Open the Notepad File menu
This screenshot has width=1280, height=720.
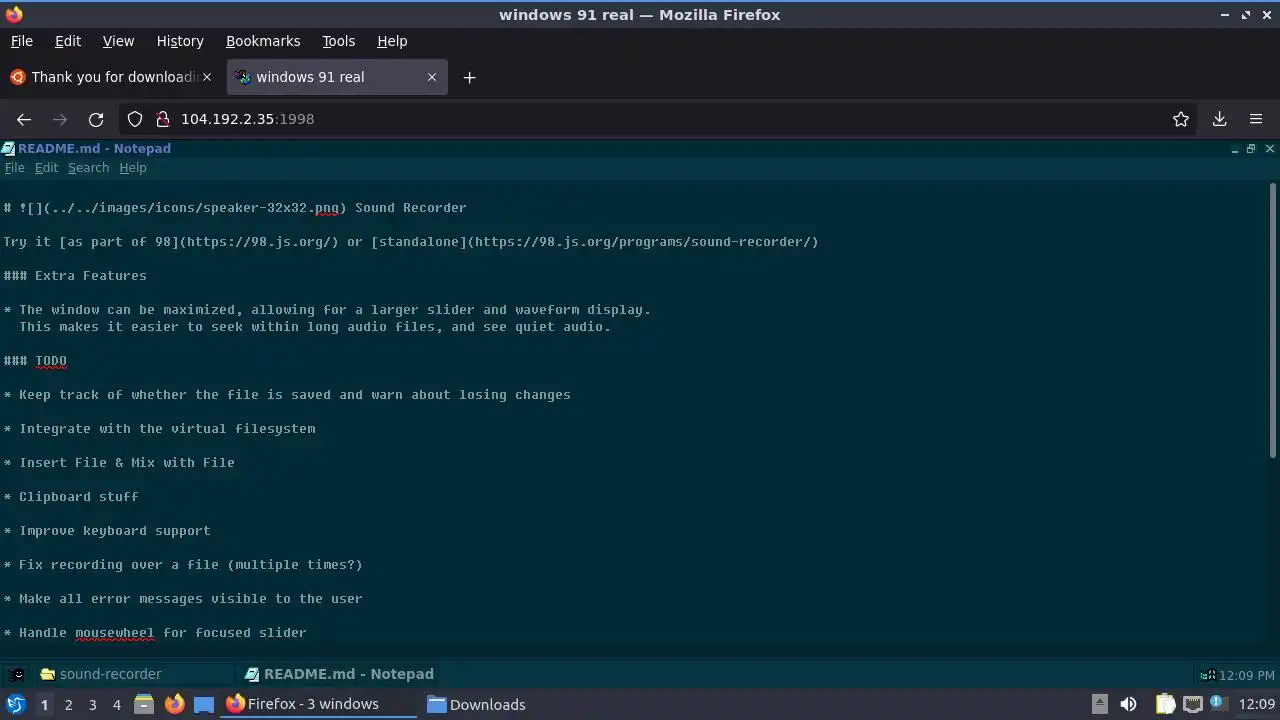click(x=14, y=168)
